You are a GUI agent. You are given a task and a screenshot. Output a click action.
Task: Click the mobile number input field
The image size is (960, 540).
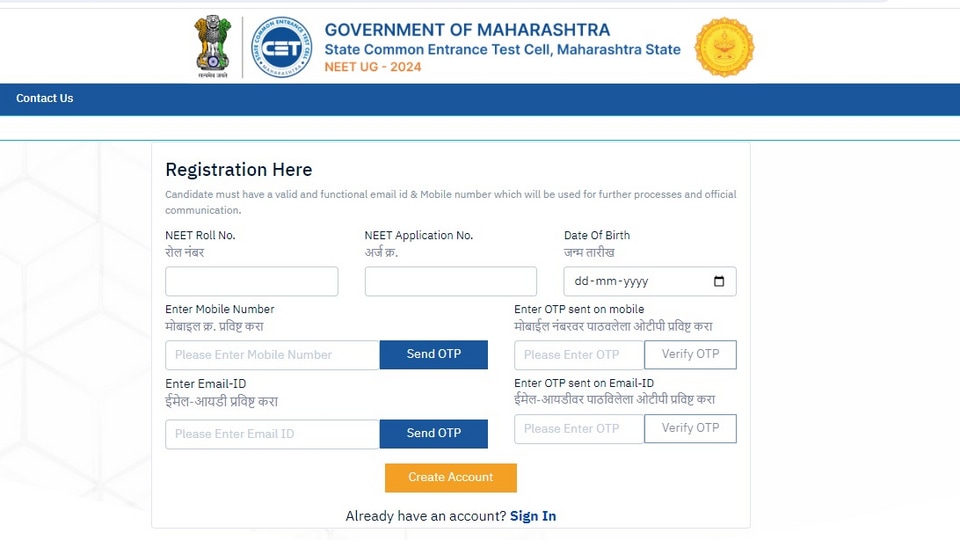coord(272,354)
